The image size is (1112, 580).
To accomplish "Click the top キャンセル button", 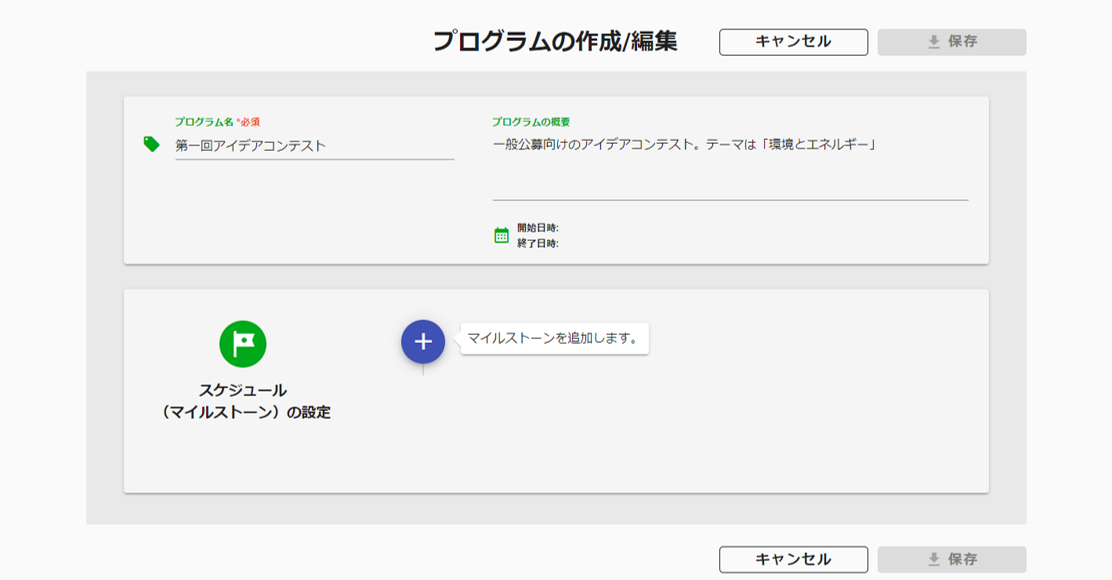I will (x=793, y=42).
